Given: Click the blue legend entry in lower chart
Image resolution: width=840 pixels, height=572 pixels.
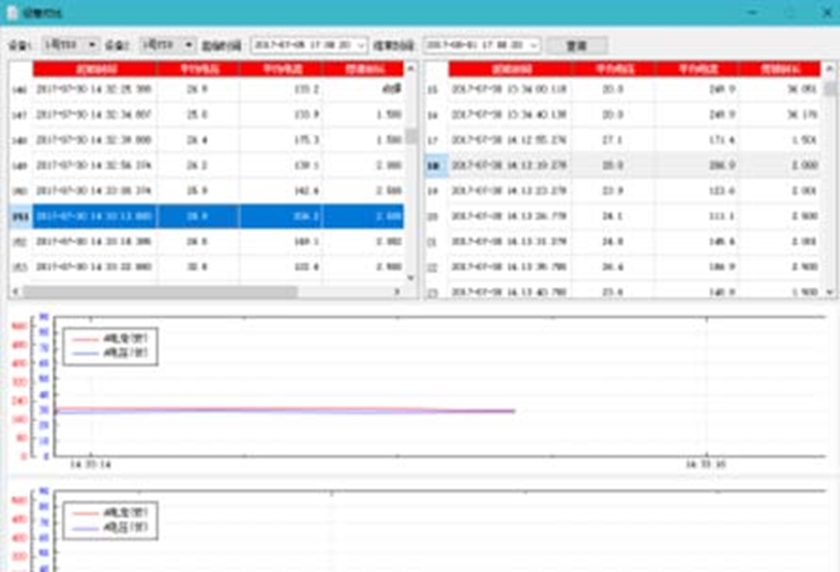Looking at the screenshot, I should 110,526.
